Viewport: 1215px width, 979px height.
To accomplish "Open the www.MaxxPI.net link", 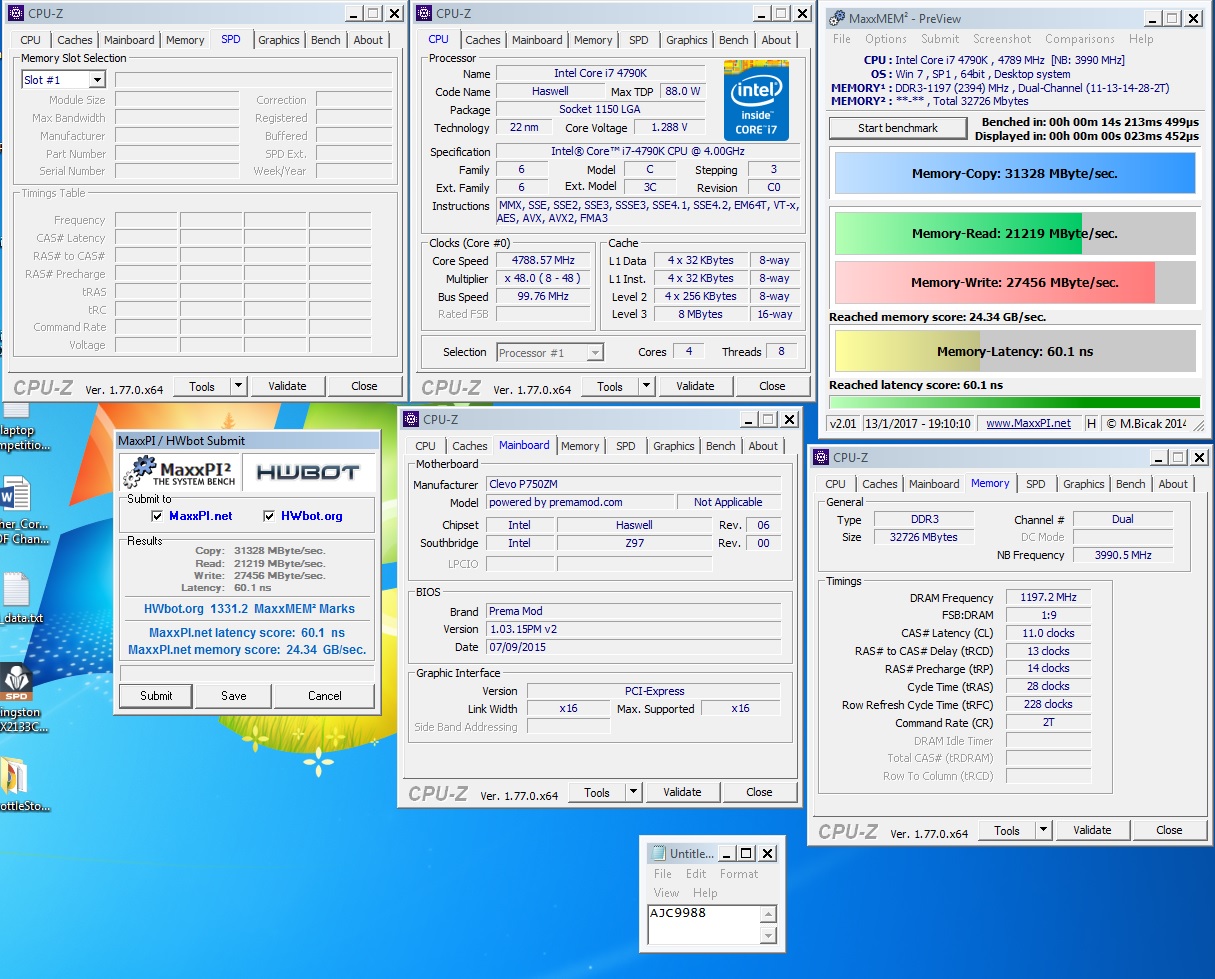I will pos(1028,424).
